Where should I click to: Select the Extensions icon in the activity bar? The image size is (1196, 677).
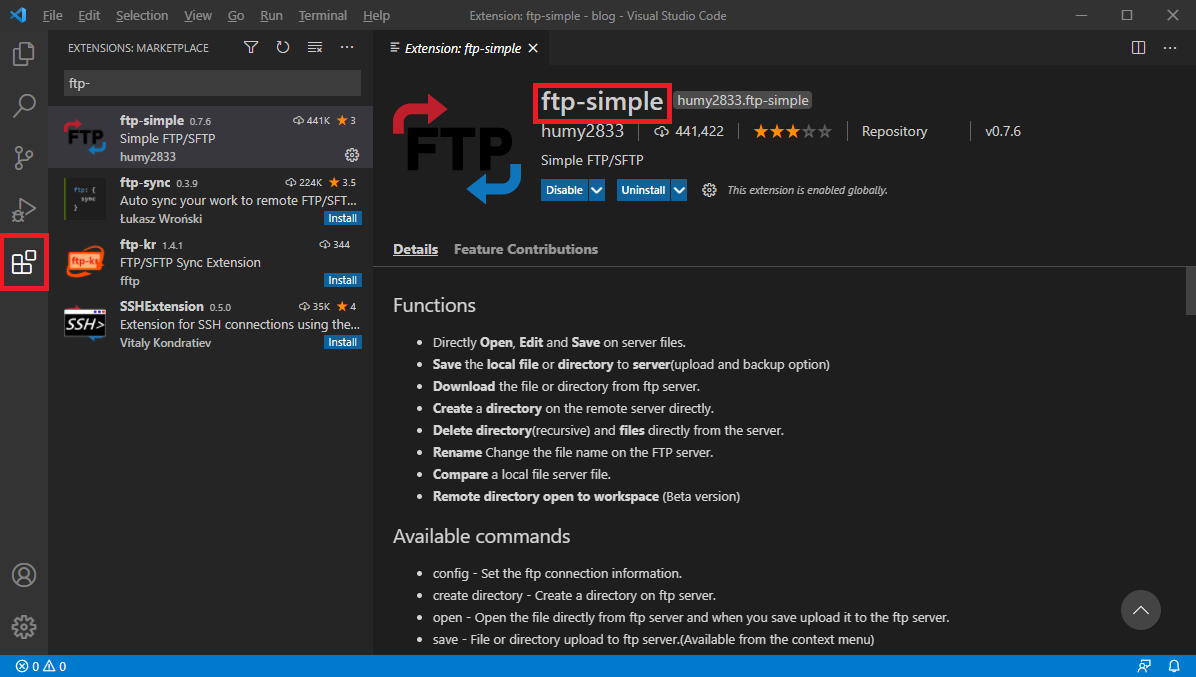pyautogui.click(x=23, y=262)
